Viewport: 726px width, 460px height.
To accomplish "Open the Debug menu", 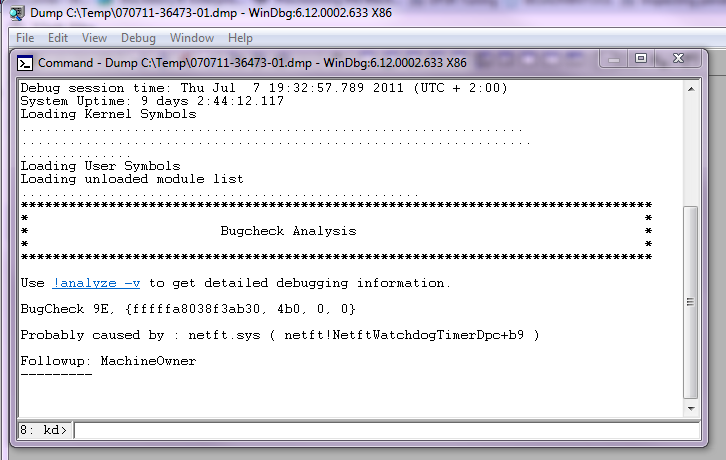I will pos(138,38).
